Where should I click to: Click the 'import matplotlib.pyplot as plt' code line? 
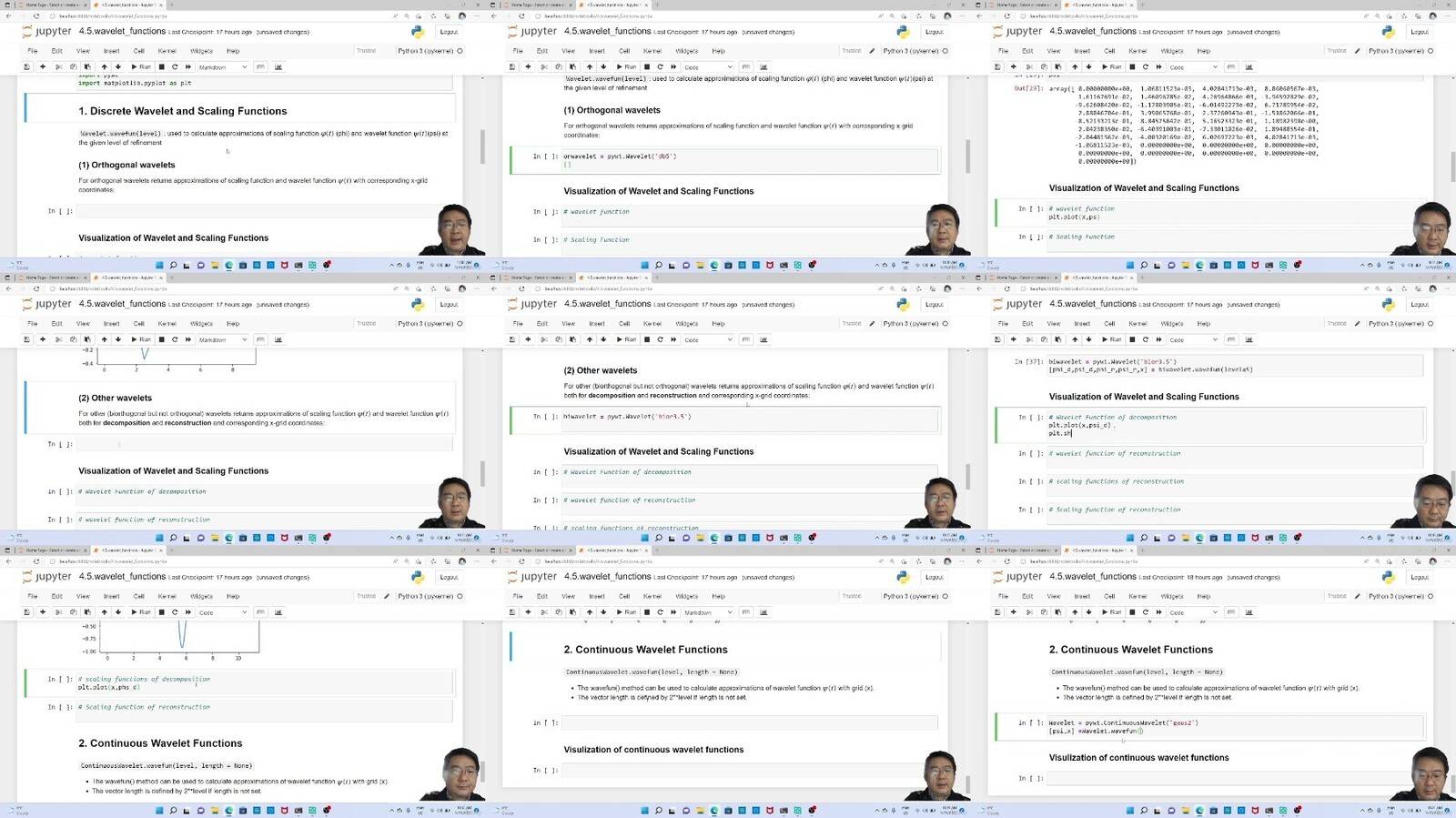coord(135,83)
